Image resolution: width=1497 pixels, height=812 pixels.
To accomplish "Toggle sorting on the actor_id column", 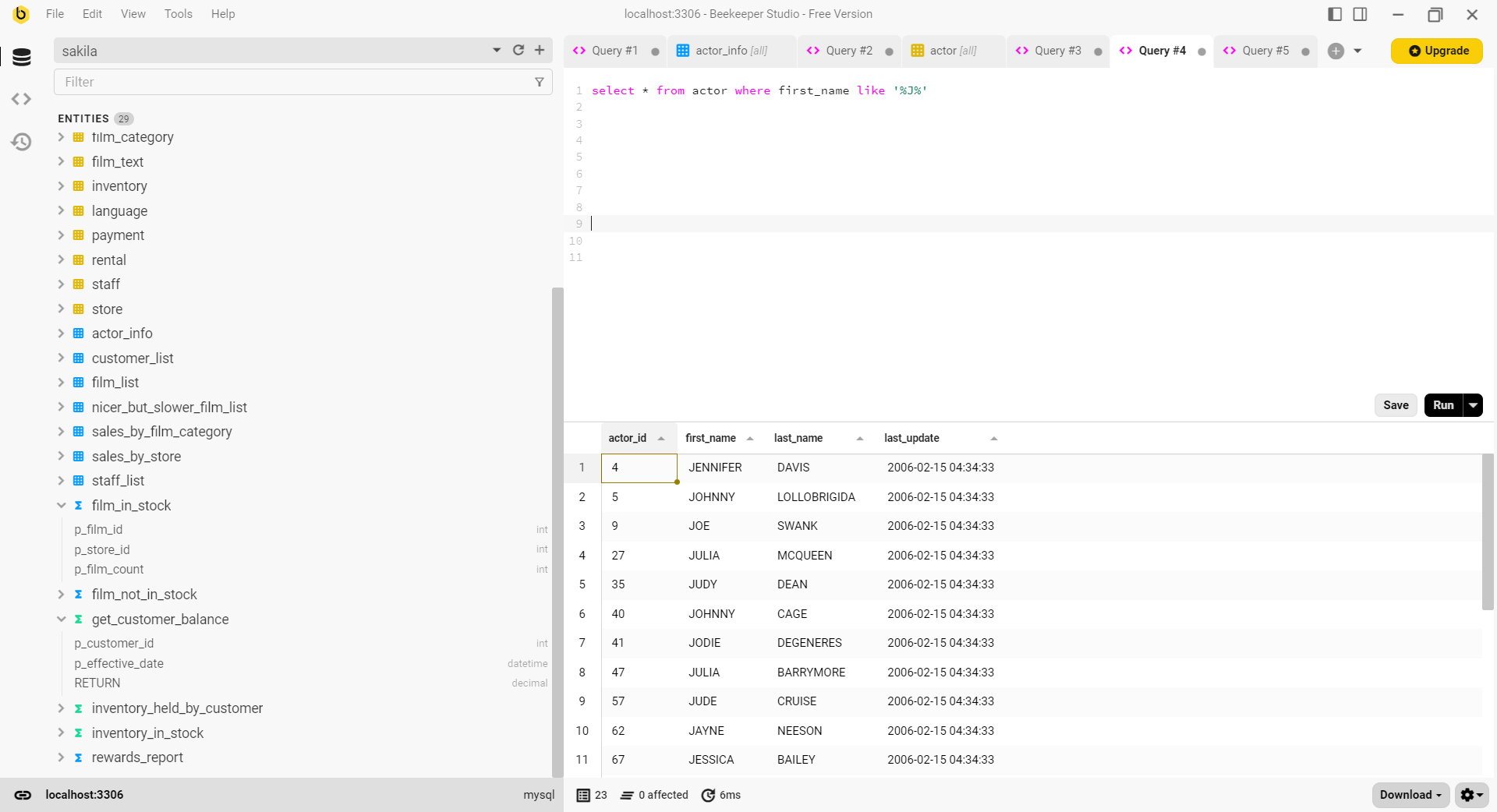I will click(x=662, y=438).
